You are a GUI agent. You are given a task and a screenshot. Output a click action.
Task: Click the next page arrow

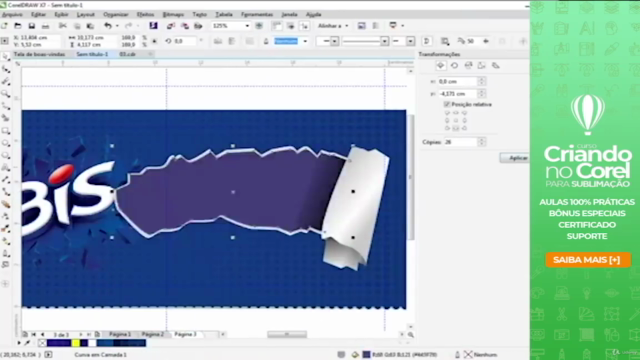81,334
